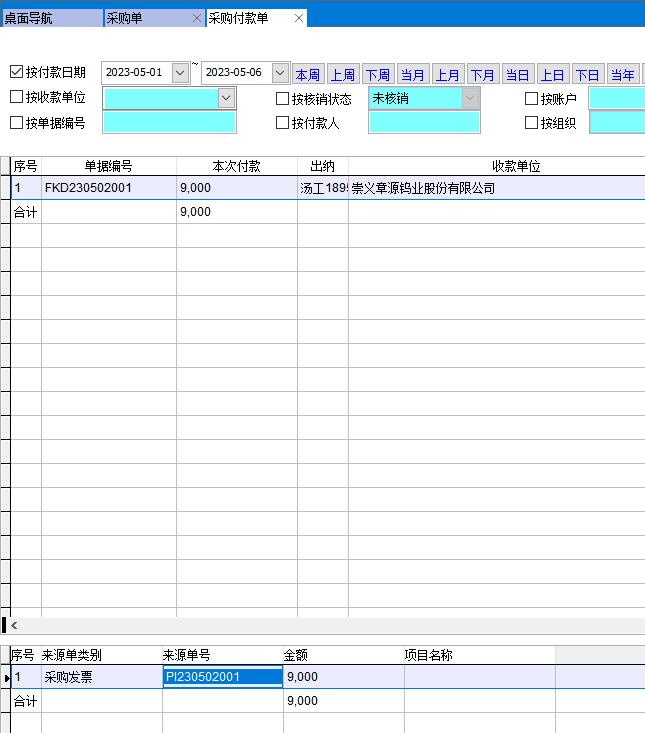This screenshot has height=733, width=645.
Task: Click the 上月 date shortcut button
Action: coord(448,75)
